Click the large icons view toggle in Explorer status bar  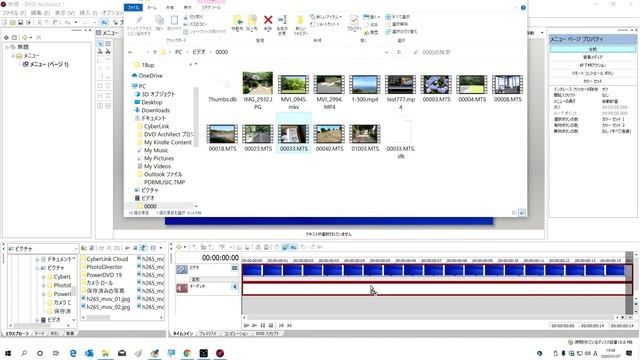522,213
